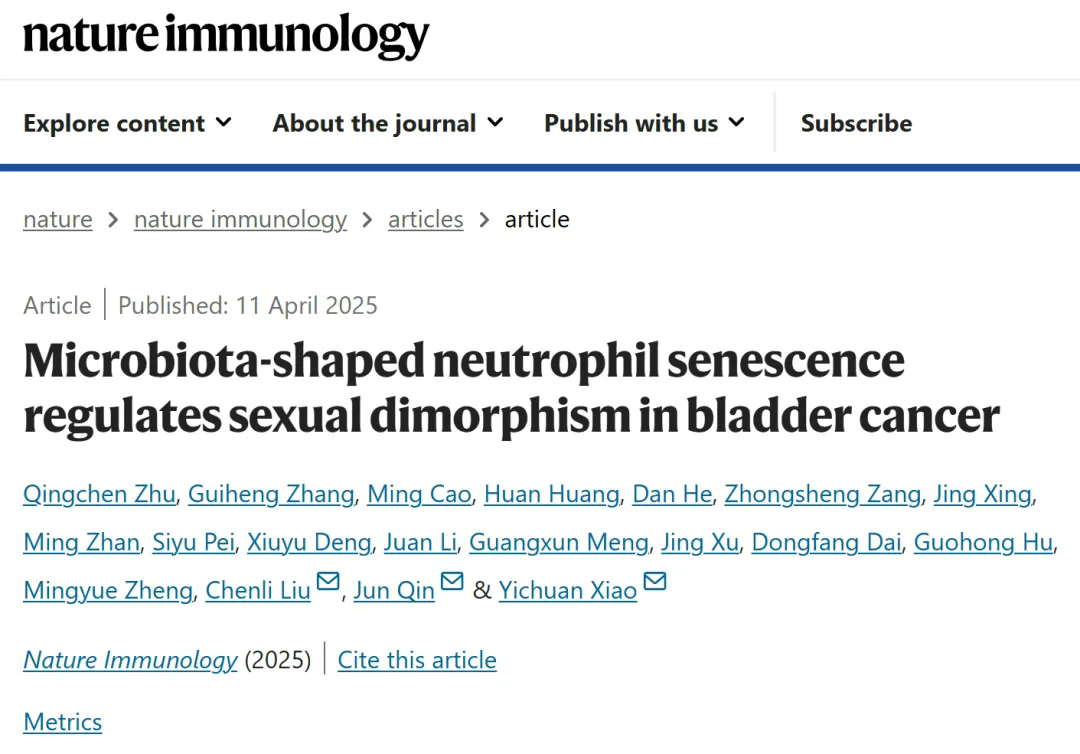Select author Zhongsheng Zang
Screen dimensions: 1080x754
click(x=822, y=494)
